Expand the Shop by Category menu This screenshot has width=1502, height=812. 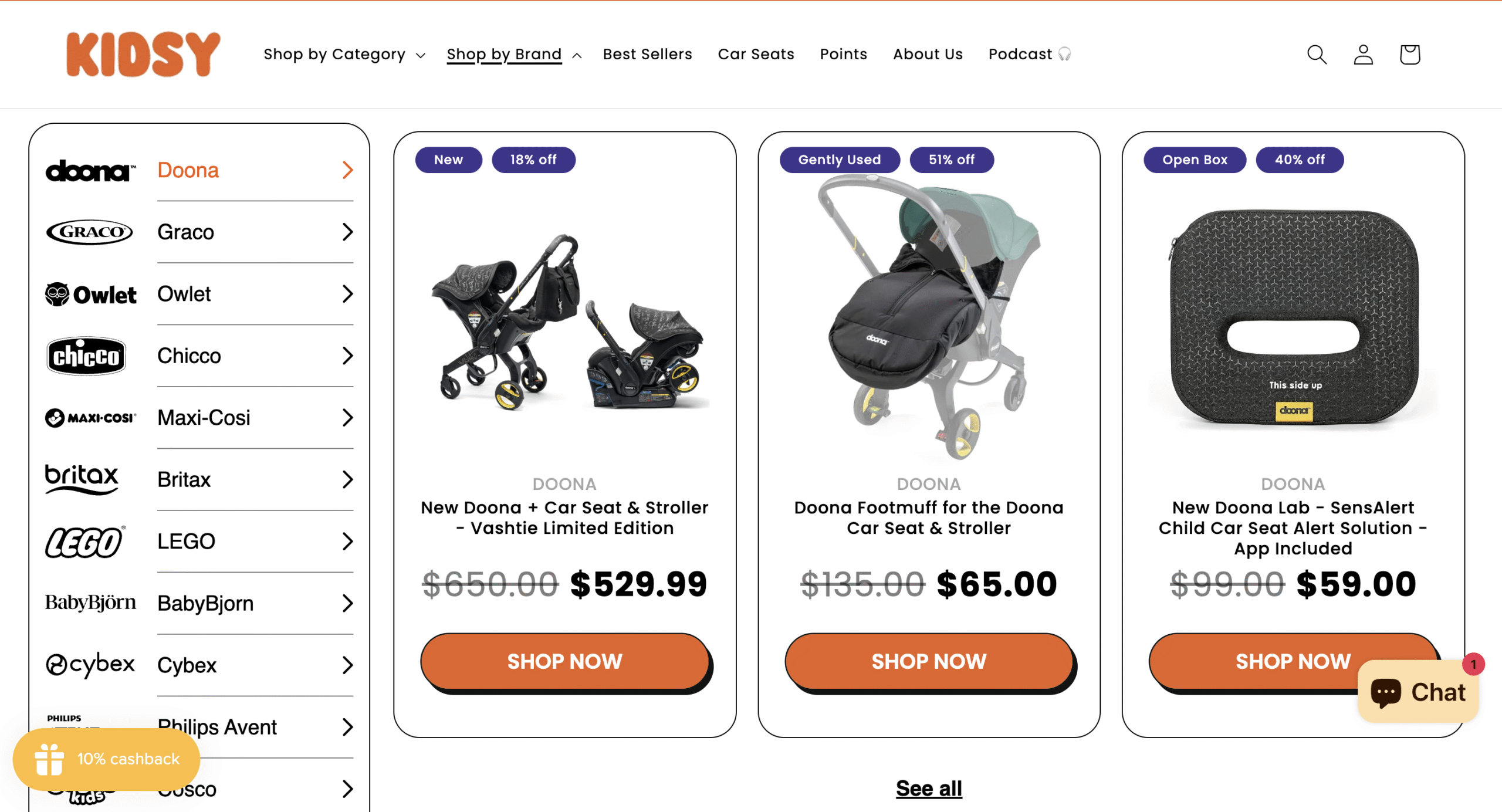coord(344,55)
